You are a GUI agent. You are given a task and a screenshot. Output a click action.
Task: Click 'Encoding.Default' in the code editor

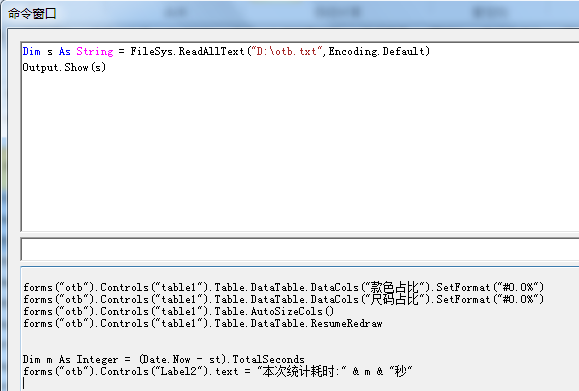coord(377,51)
